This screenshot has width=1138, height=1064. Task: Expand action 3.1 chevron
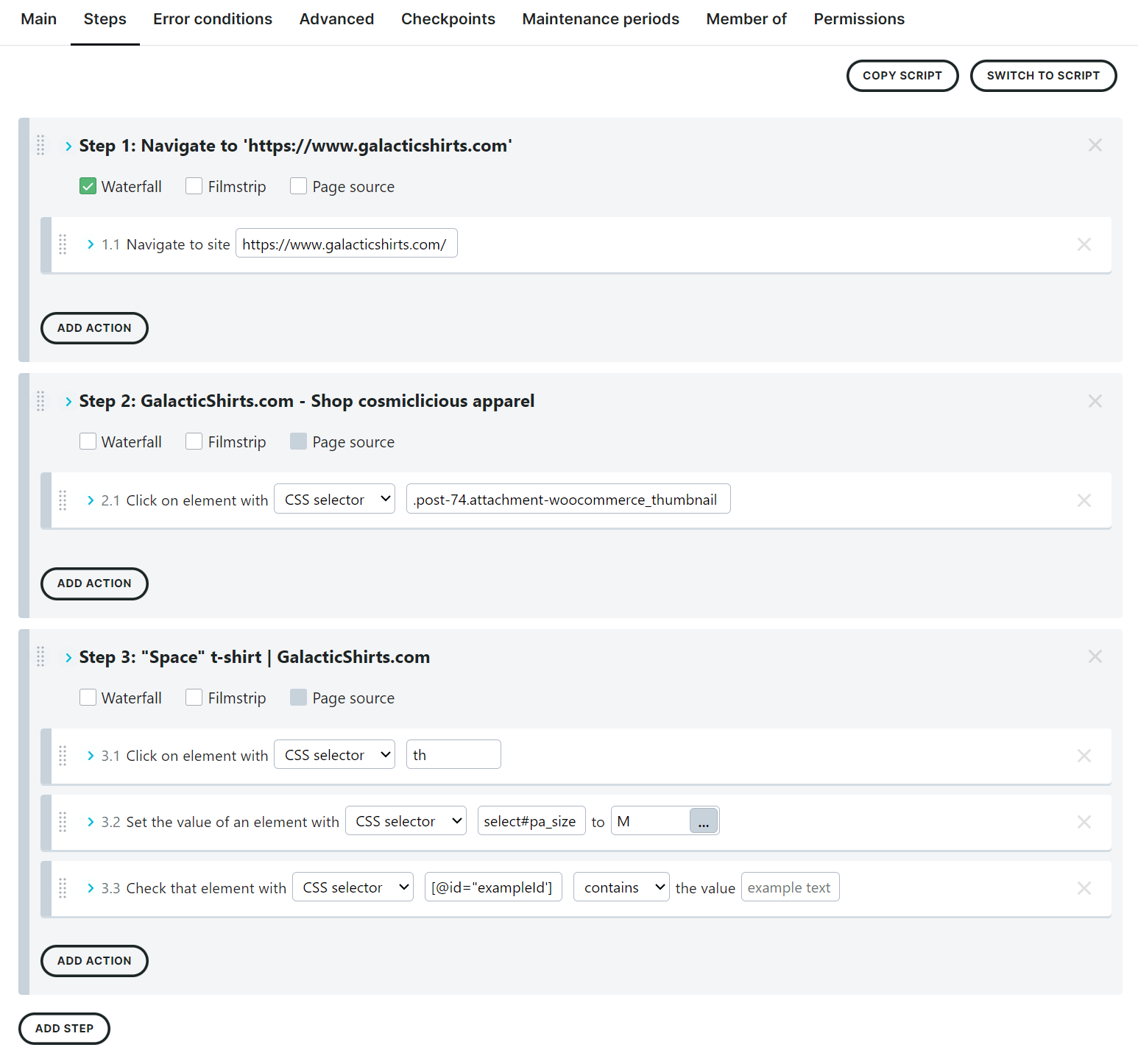[x=91, y=756]
